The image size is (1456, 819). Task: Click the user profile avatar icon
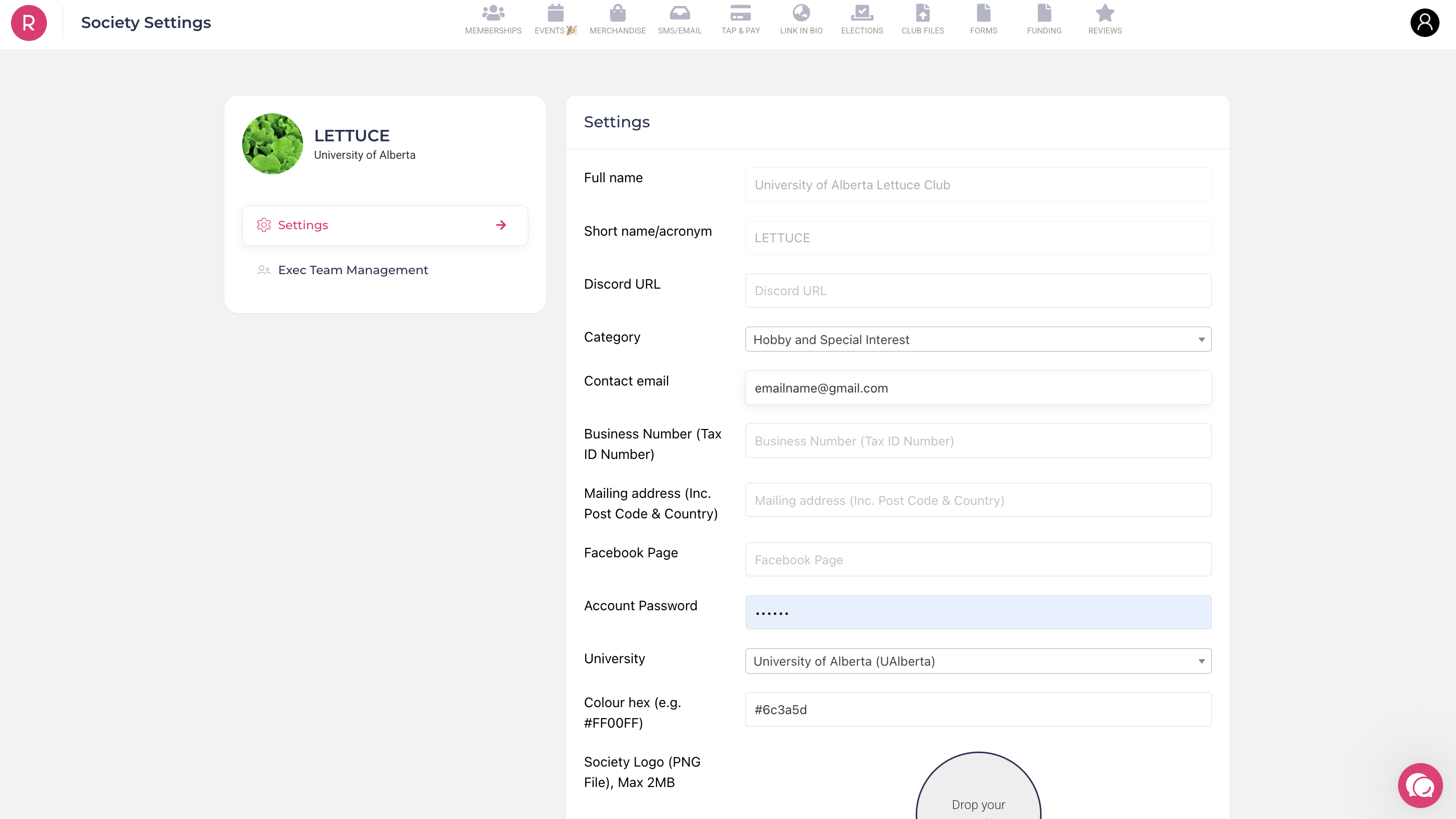pos(1424,23)
